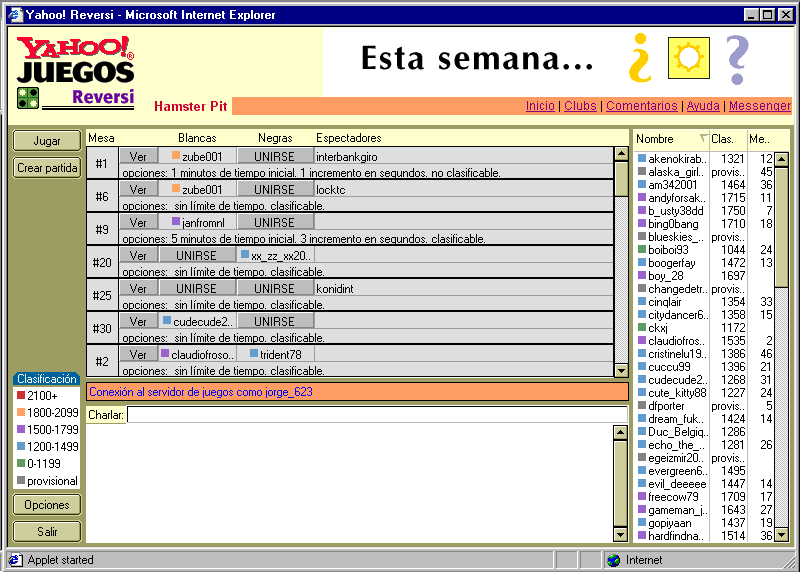The image size is (800, 572).
Task: Click gray provisional legend square
Action: click(x=21, y=480)
